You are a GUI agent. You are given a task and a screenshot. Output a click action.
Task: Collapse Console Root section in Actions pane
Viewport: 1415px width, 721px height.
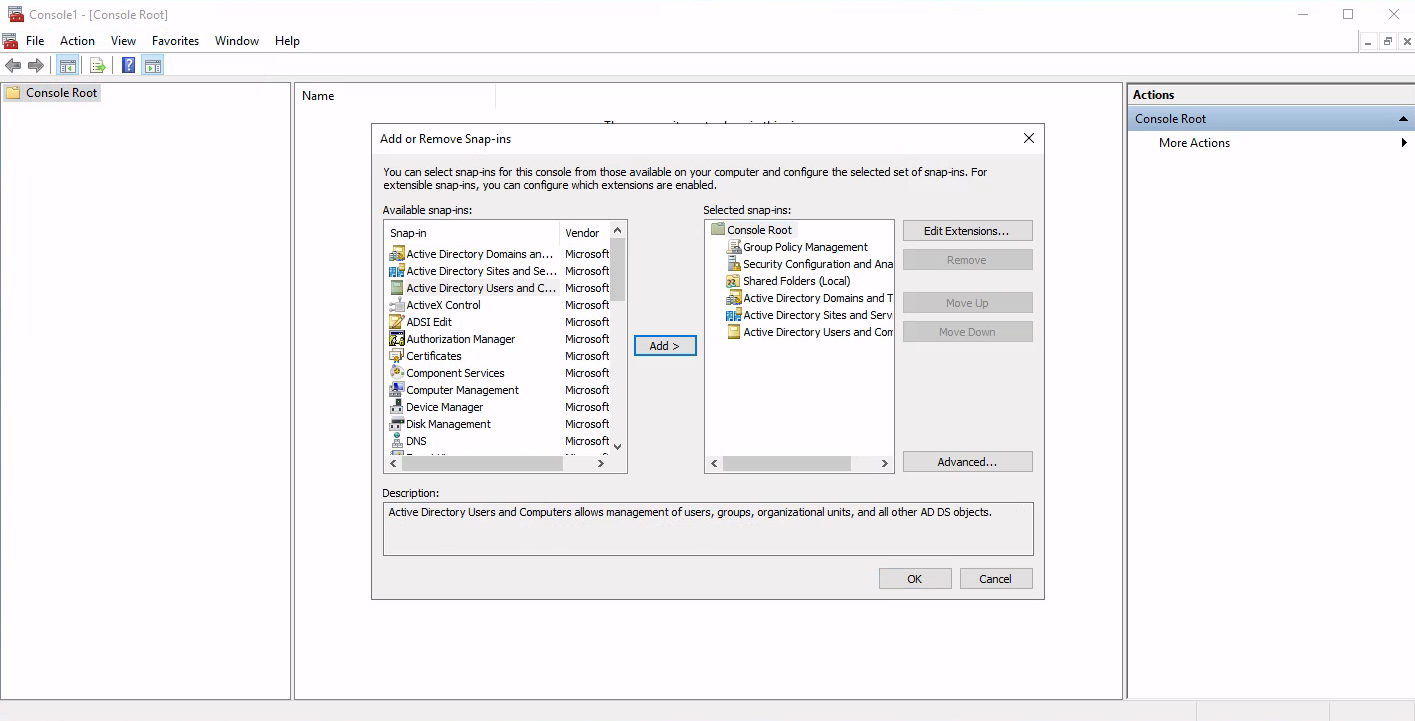coord(1403,119)
